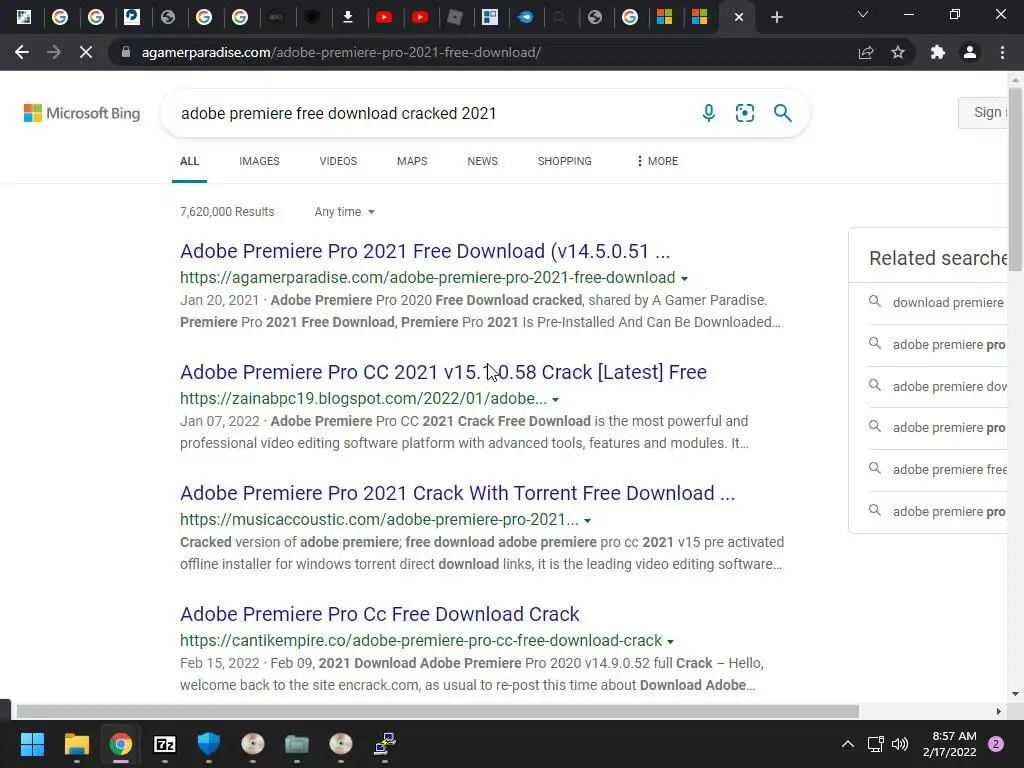Expand the agamerparadise.com URL dropdown arrow
Viewport: 1024px width, 768px height.
point(684,279)
